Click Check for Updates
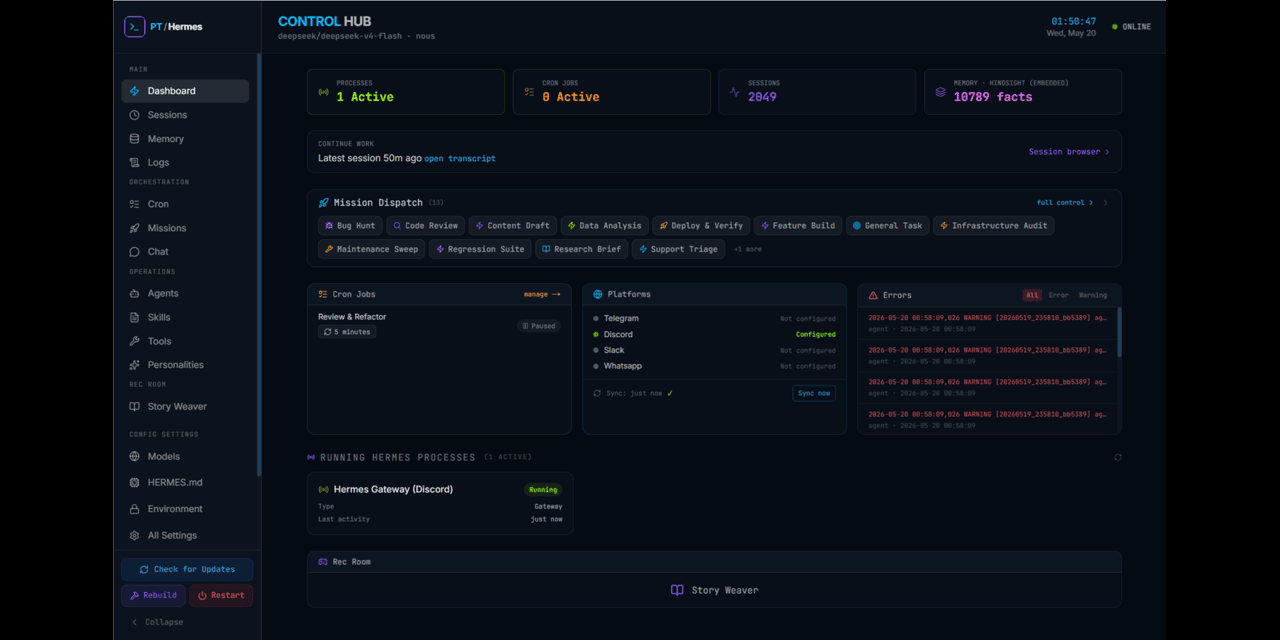This screenshot has width=1280, height=640. click(187, 569)
